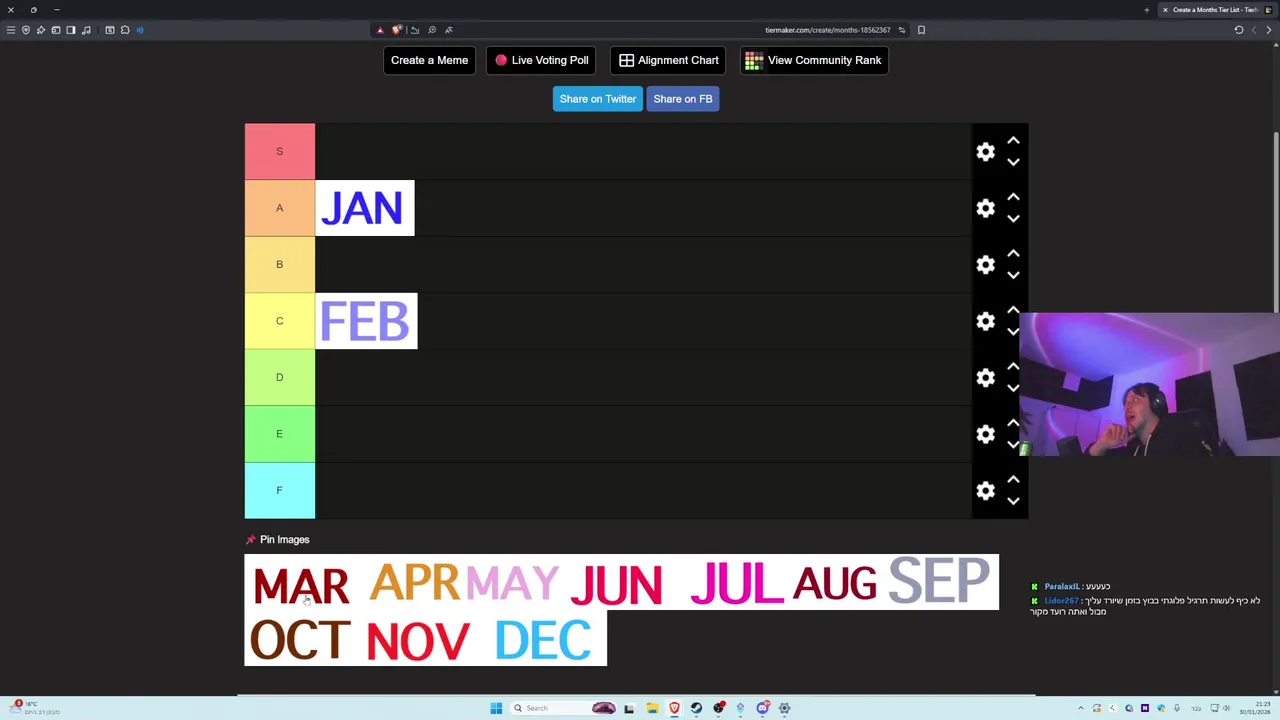1280x720 pixels.
Task: Pick the MAY month image
Action: (x=512, y=583)
